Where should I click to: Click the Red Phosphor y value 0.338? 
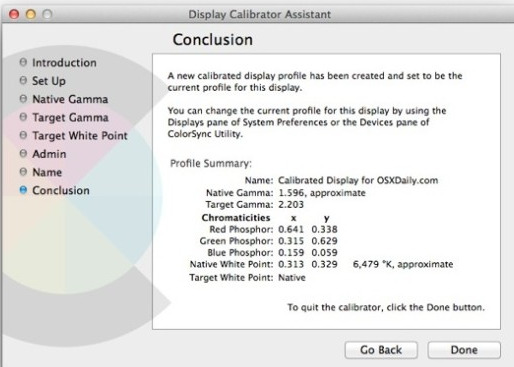click(x=324, y=229)
